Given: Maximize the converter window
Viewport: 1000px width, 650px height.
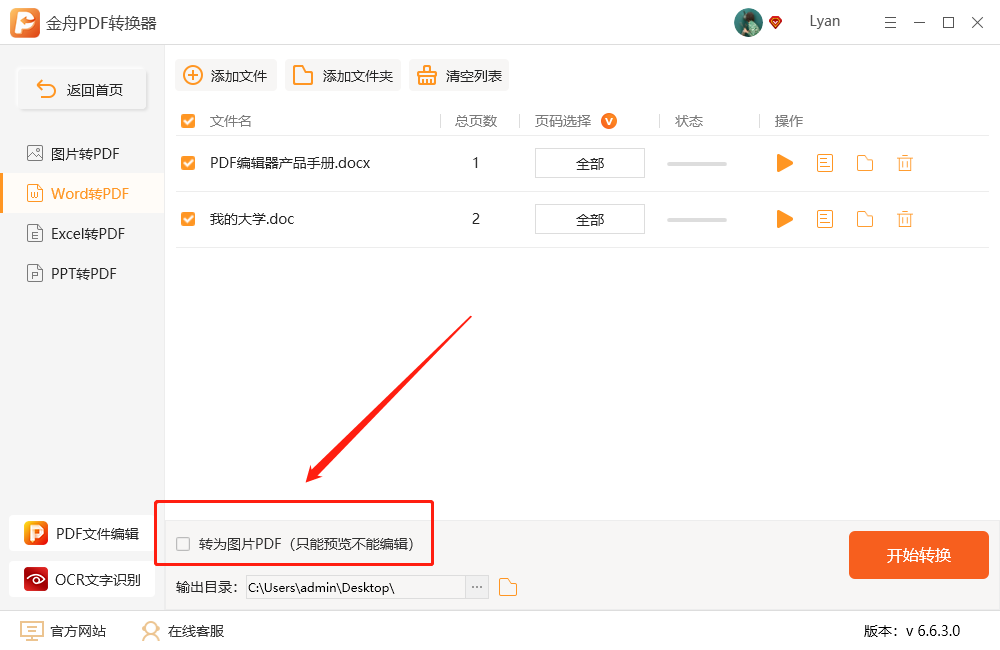Looking at the screenshot, I should point(948,23).
